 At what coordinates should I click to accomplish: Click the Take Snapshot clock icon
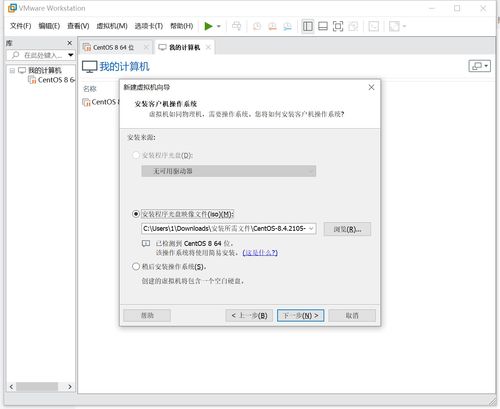pyautogui.click(x=257, y=26)
